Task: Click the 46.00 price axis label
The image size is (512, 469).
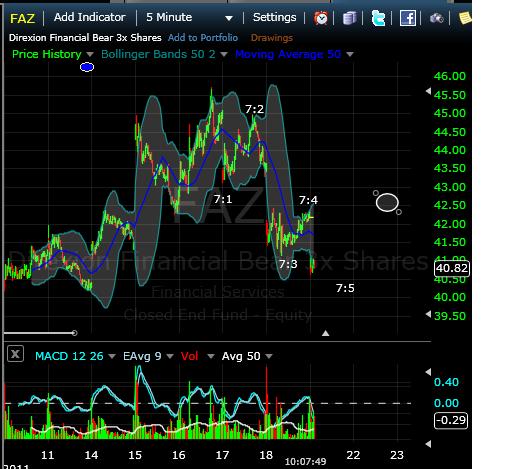Action: (450, 76)
